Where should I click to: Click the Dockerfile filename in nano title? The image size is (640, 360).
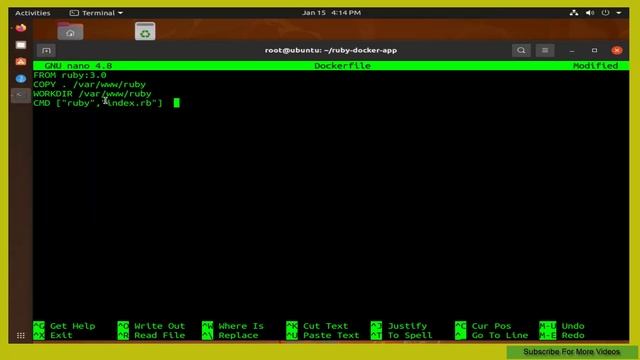coord(342,66)
